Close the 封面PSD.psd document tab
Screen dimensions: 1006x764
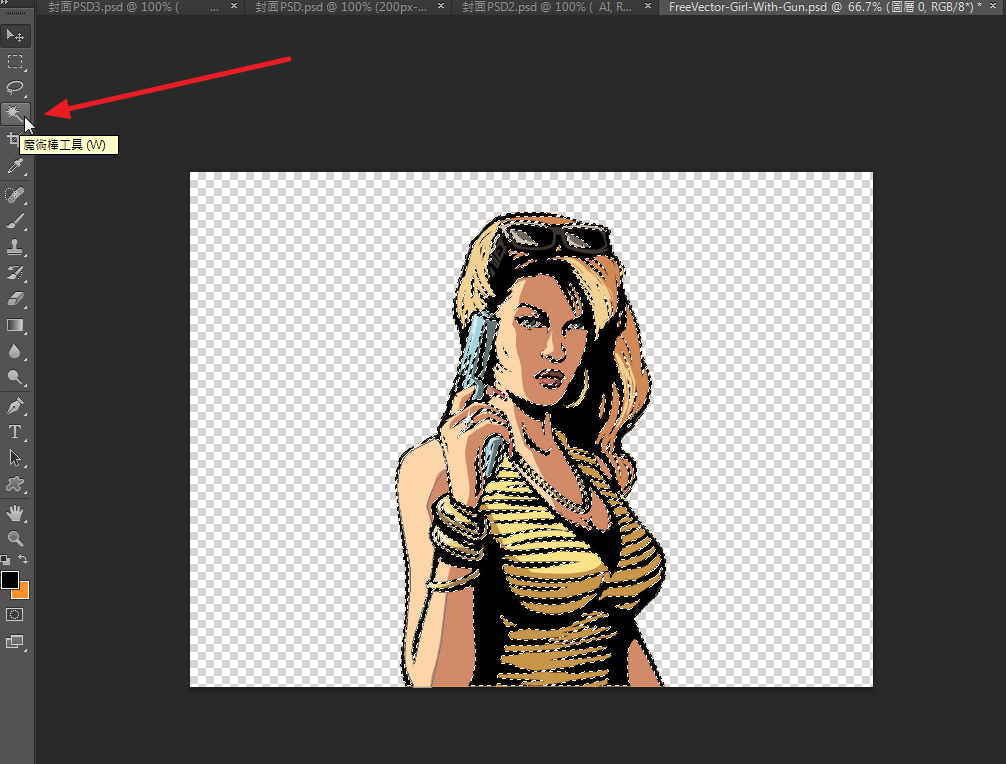(441, 6)
